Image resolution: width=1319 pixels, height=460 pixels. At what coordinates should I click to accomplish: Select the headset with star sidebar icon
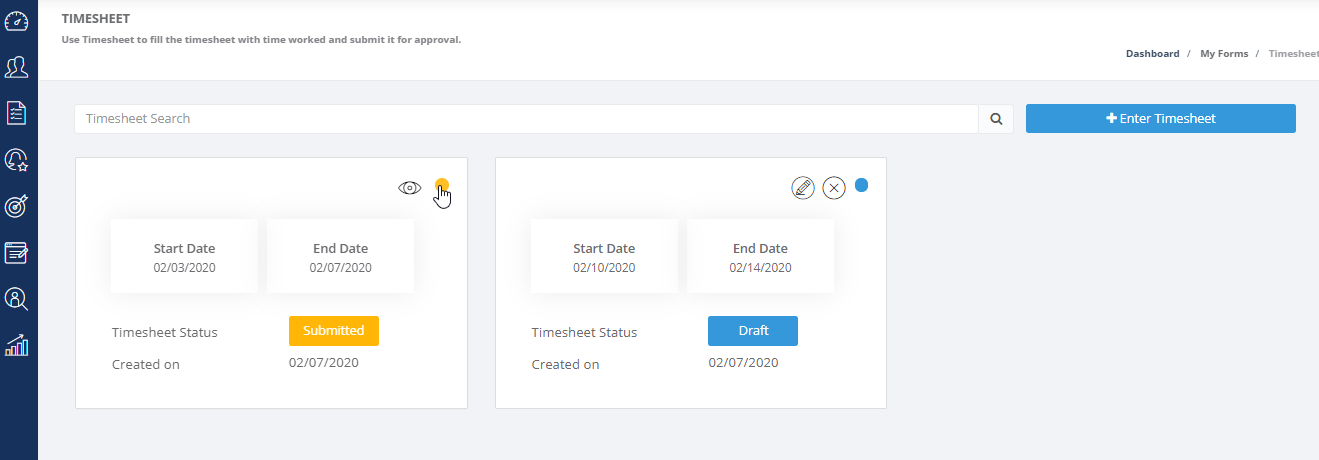[x=17, y=160]
